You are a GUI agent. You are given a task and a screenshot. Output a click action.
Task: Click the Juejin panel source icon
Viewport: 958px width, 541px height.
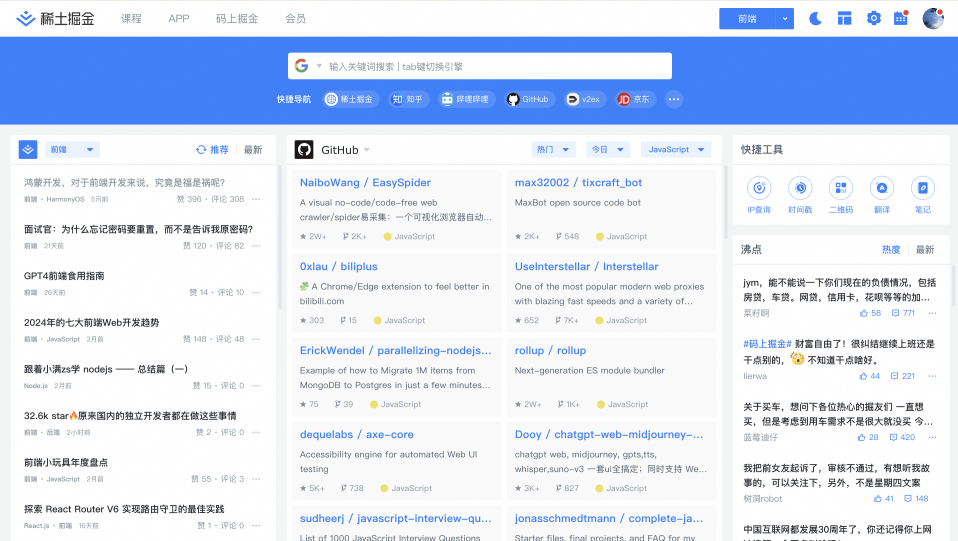point(28,149)
